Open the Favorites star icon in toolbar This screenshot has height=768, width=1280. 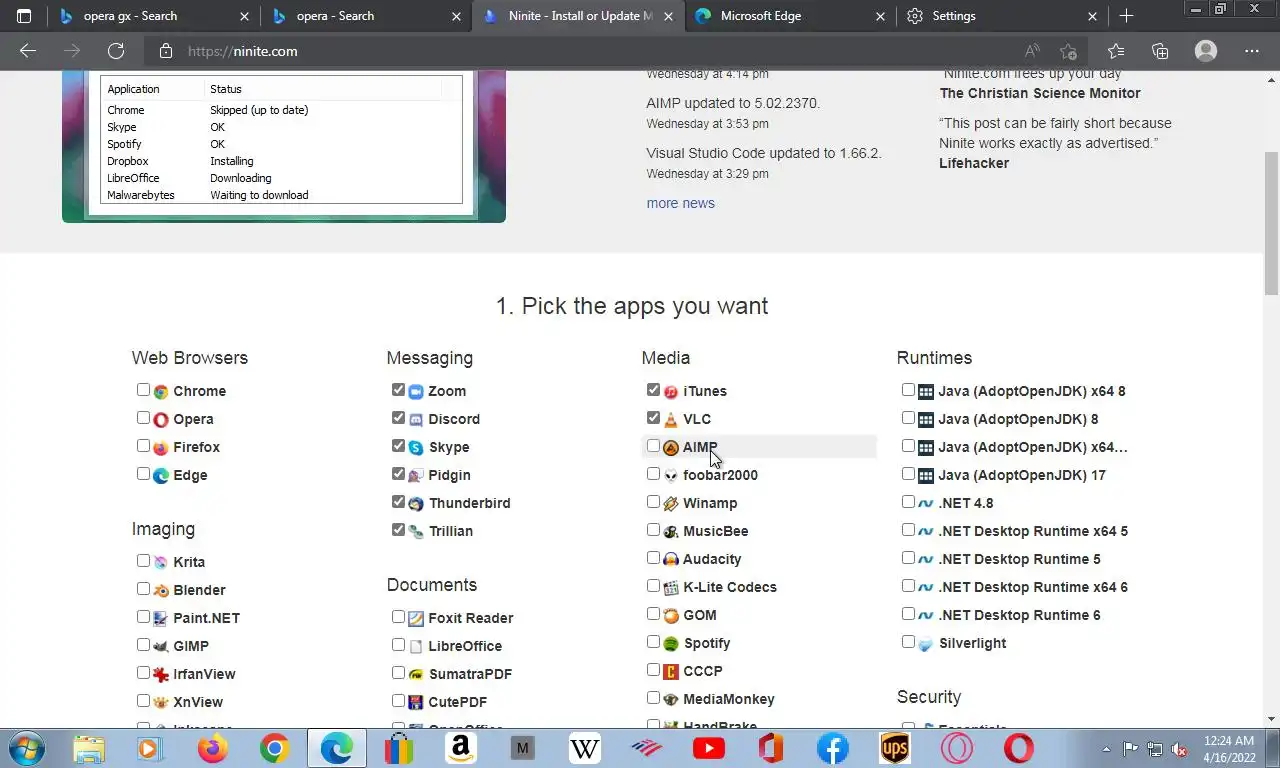pos(1116,51)
